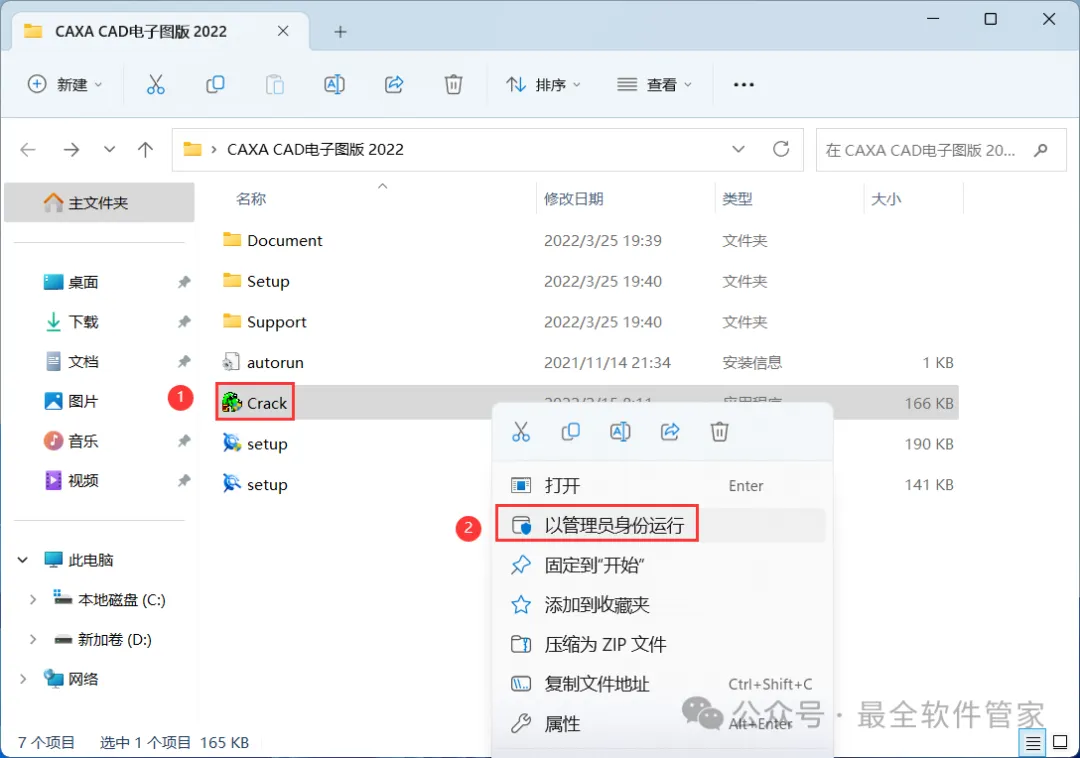
Task: Open the three-dot more options menu
Action: (x=744, y=85)
